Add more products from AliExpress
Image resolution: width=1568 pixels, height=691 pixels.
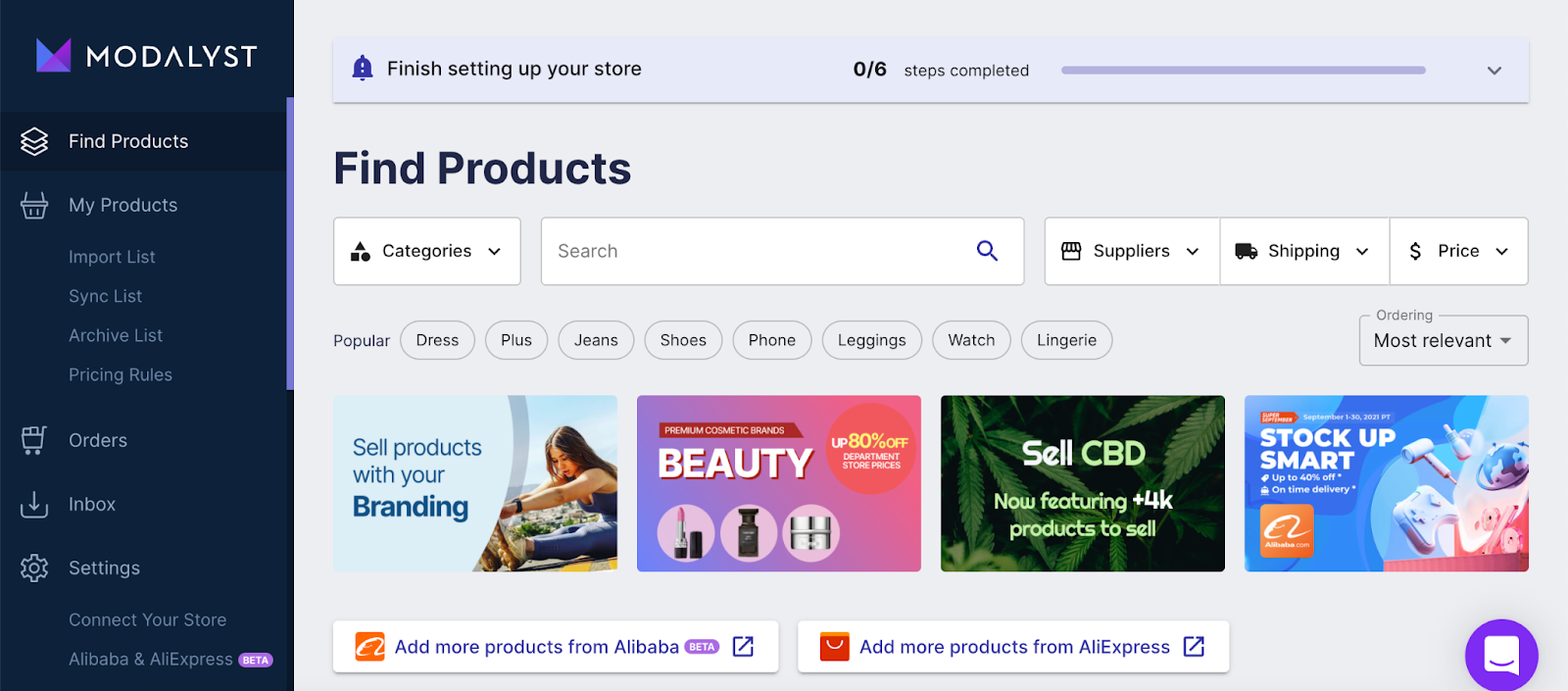(x=1013, y=647)
